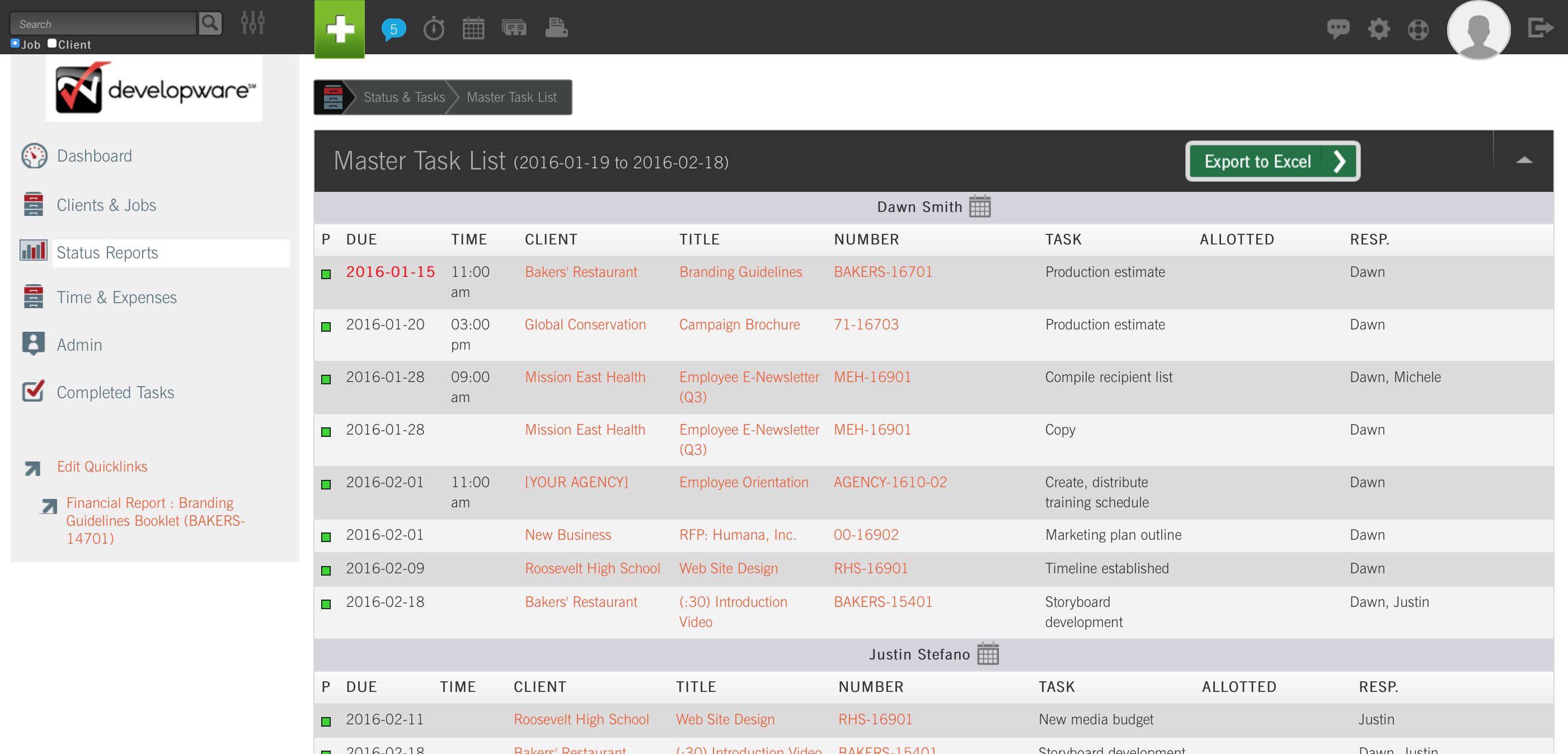Click the Dashboard gauge icon
The width and height of the screenshot is (1568, 754).
pyautogui.click(x=35, y=156)
